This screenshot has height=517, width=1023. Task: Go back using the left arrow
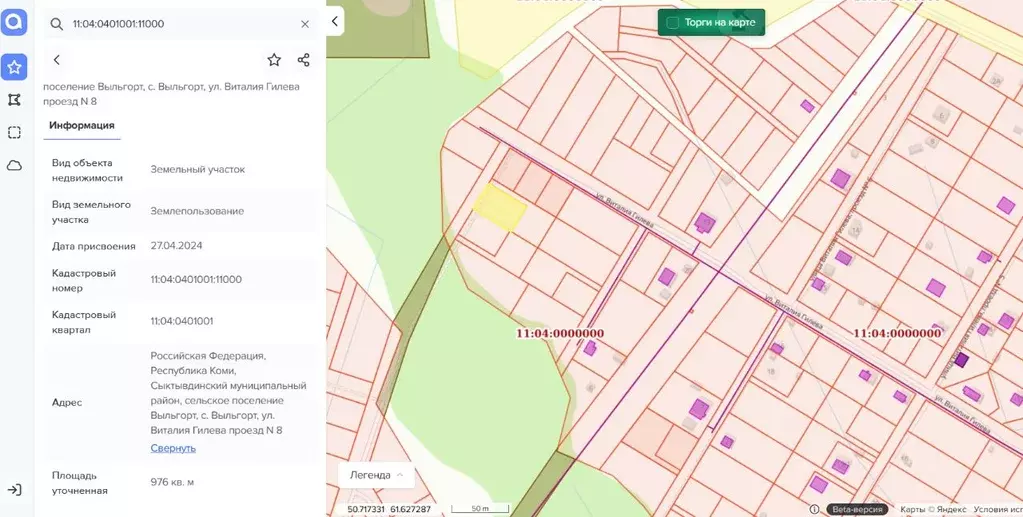pyautogui.click(x=57, y=60)
